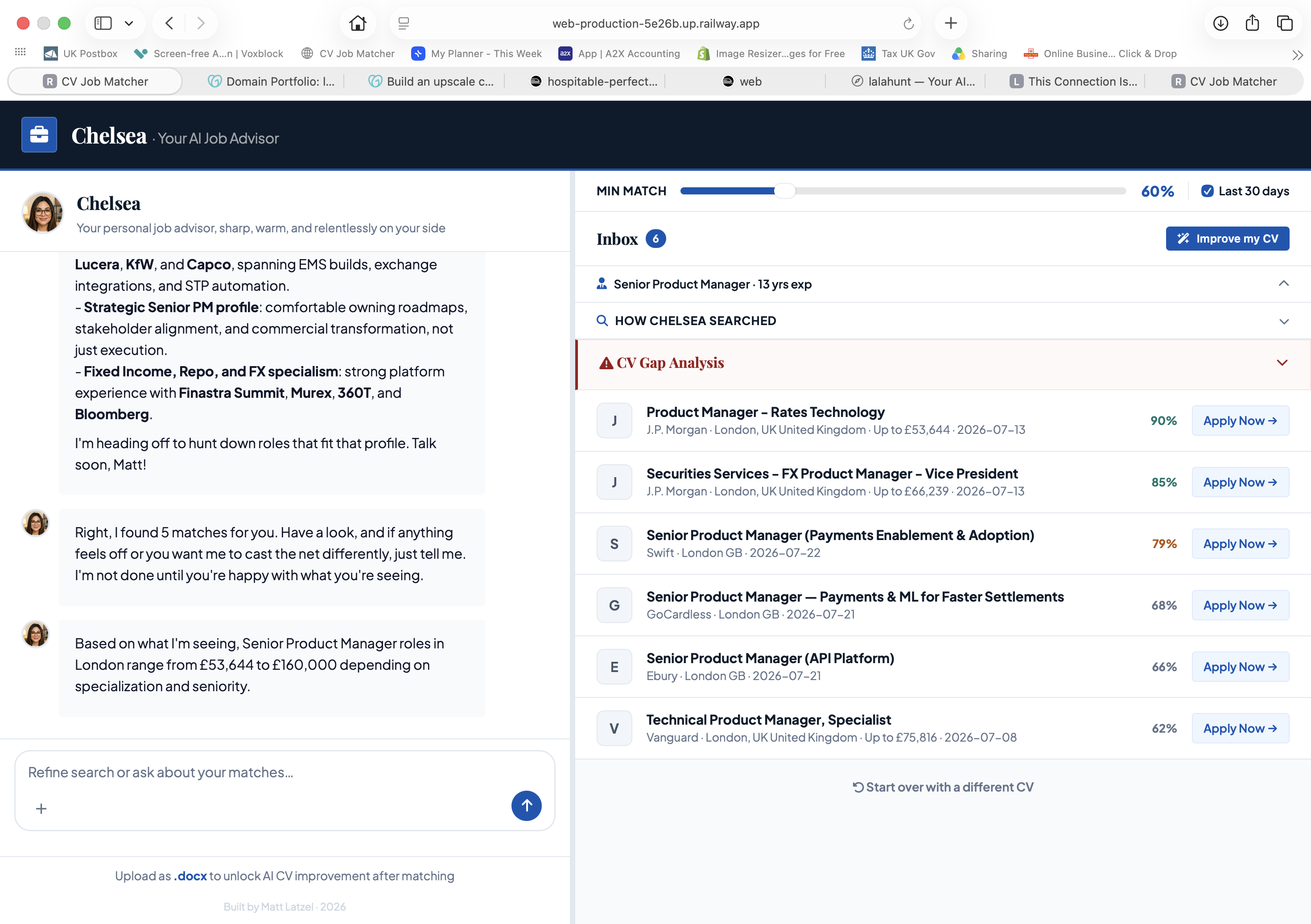The width and height of the screenshot is (1311, 924).
Task: Open the bookmarks apps grid icon
Action: [x=21, y=52]
